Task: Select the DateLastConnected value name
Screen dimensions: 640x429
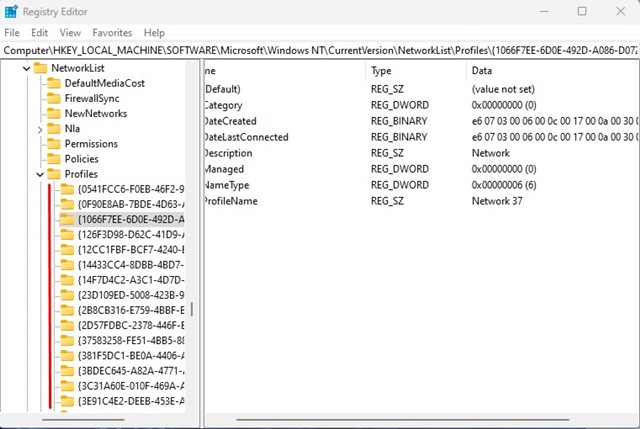Action: [247, 137]
